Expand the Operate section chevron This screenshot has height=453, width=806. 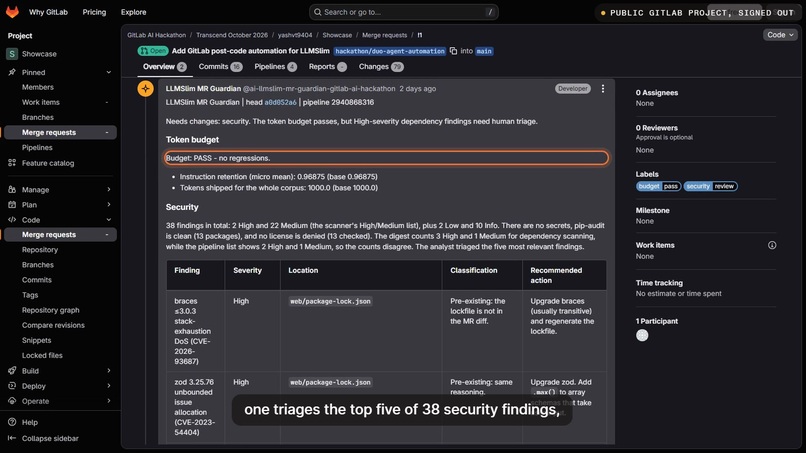108,401
